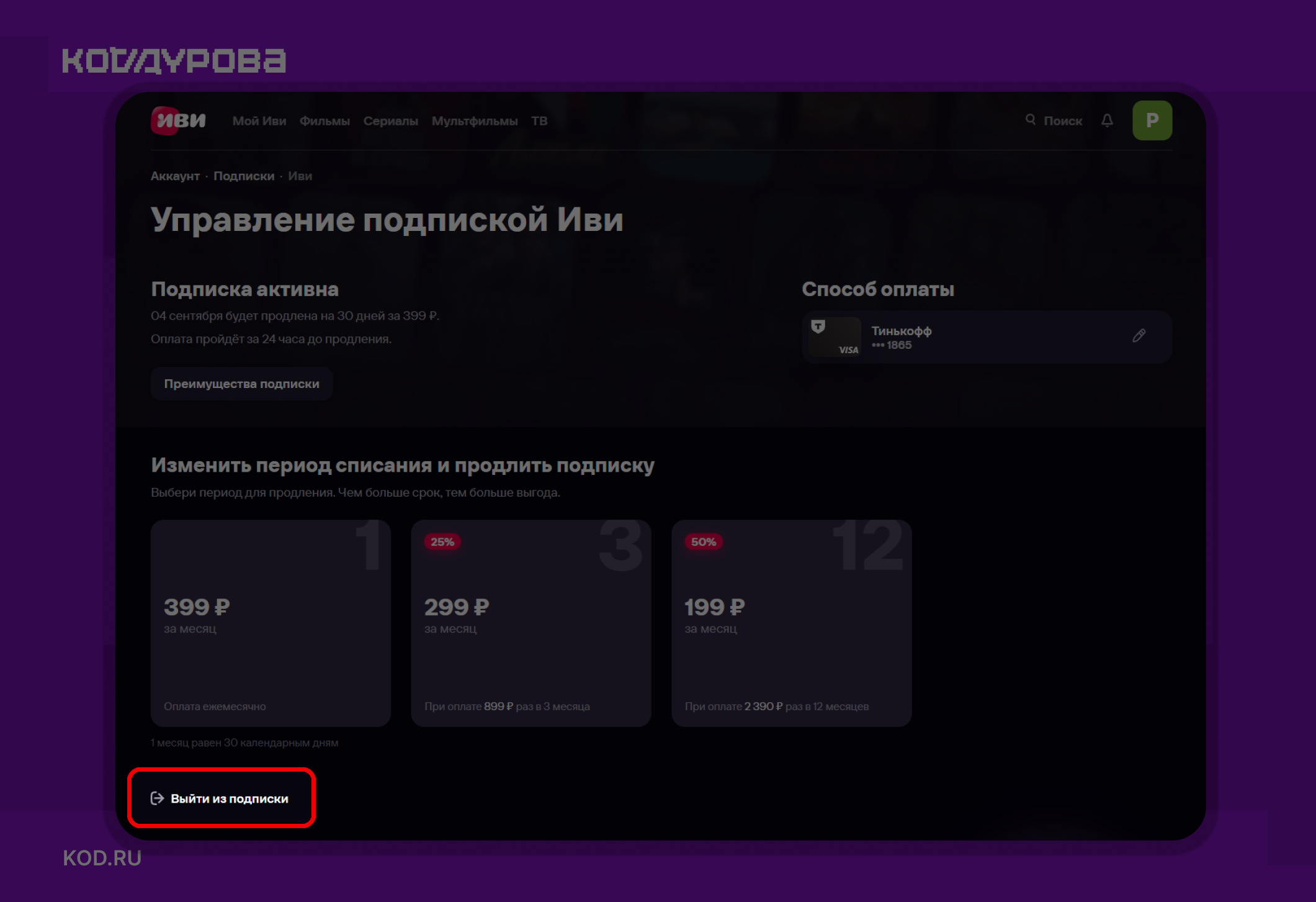Click the Иви breadcrumb
Screen dimensions: 1316x902
(300, 176)
